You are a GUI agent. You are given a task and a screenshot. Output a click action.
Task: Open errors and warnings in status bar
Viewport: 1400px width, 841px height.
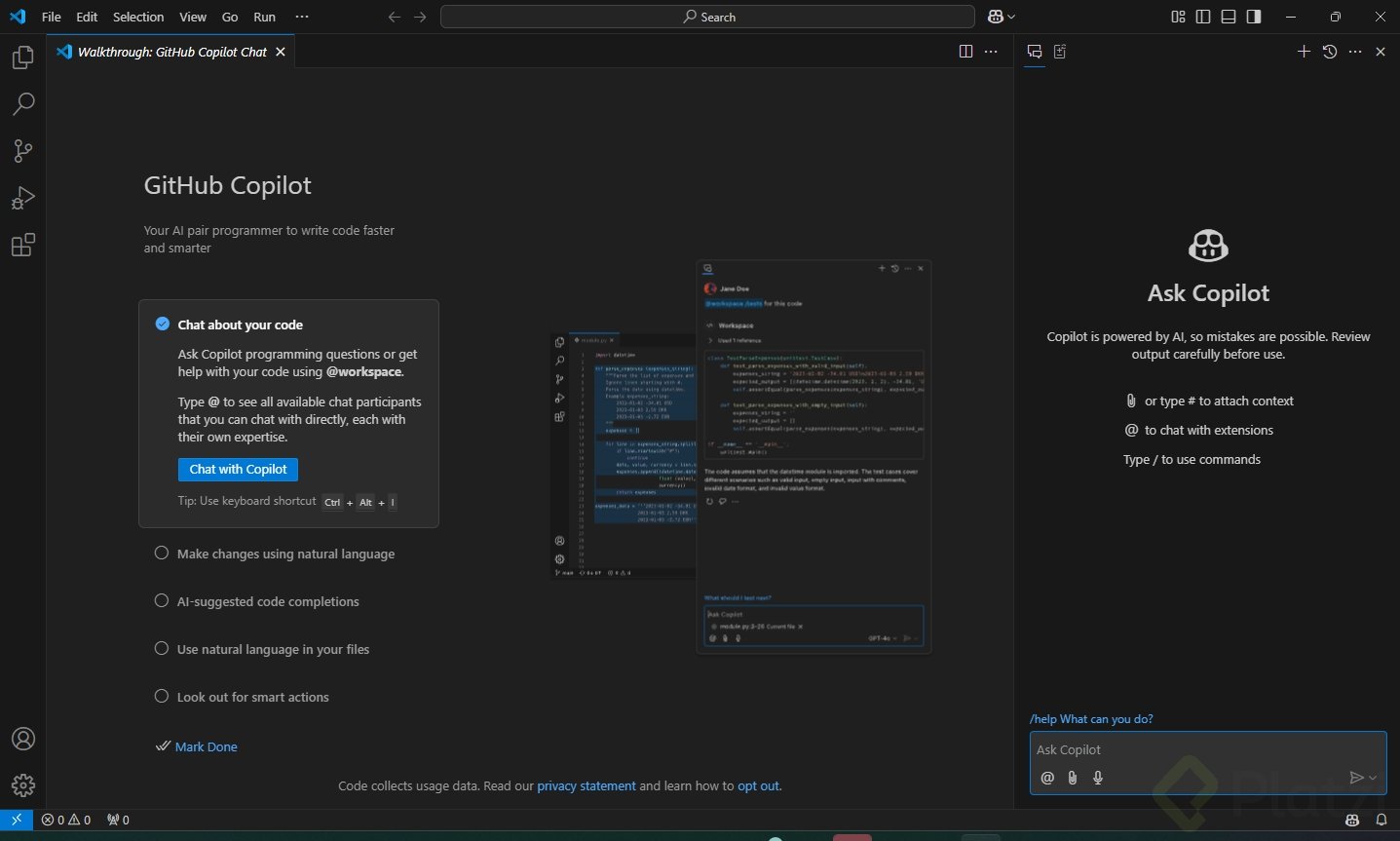click(66, 820)
